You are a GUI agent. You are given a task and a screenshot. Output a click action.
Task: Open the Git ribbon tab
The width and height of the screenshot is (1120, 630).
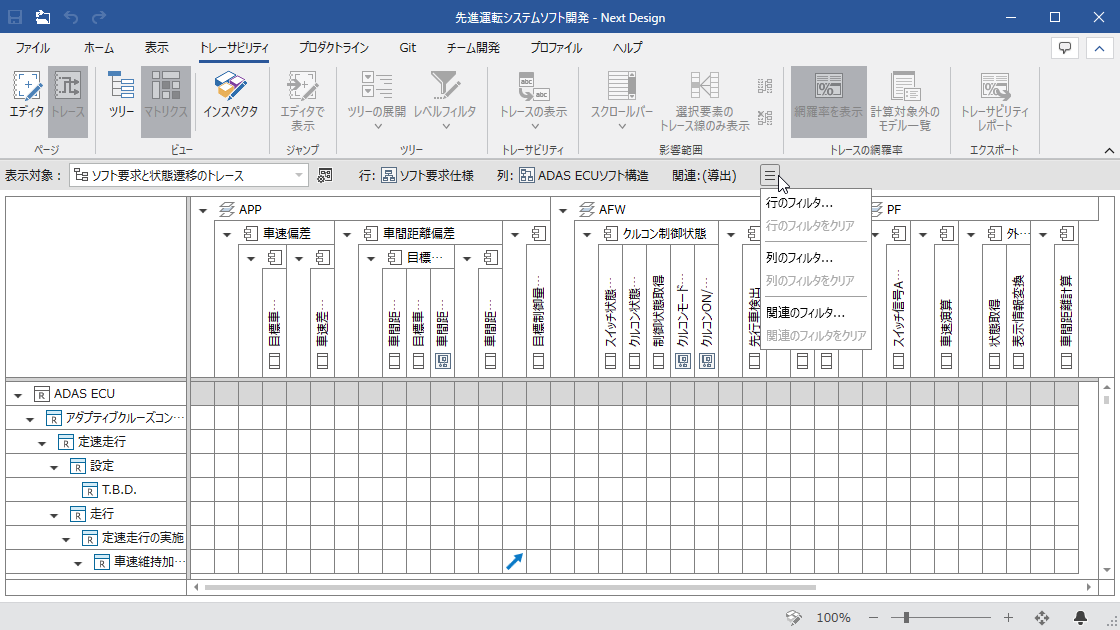(x=408, y=48)
